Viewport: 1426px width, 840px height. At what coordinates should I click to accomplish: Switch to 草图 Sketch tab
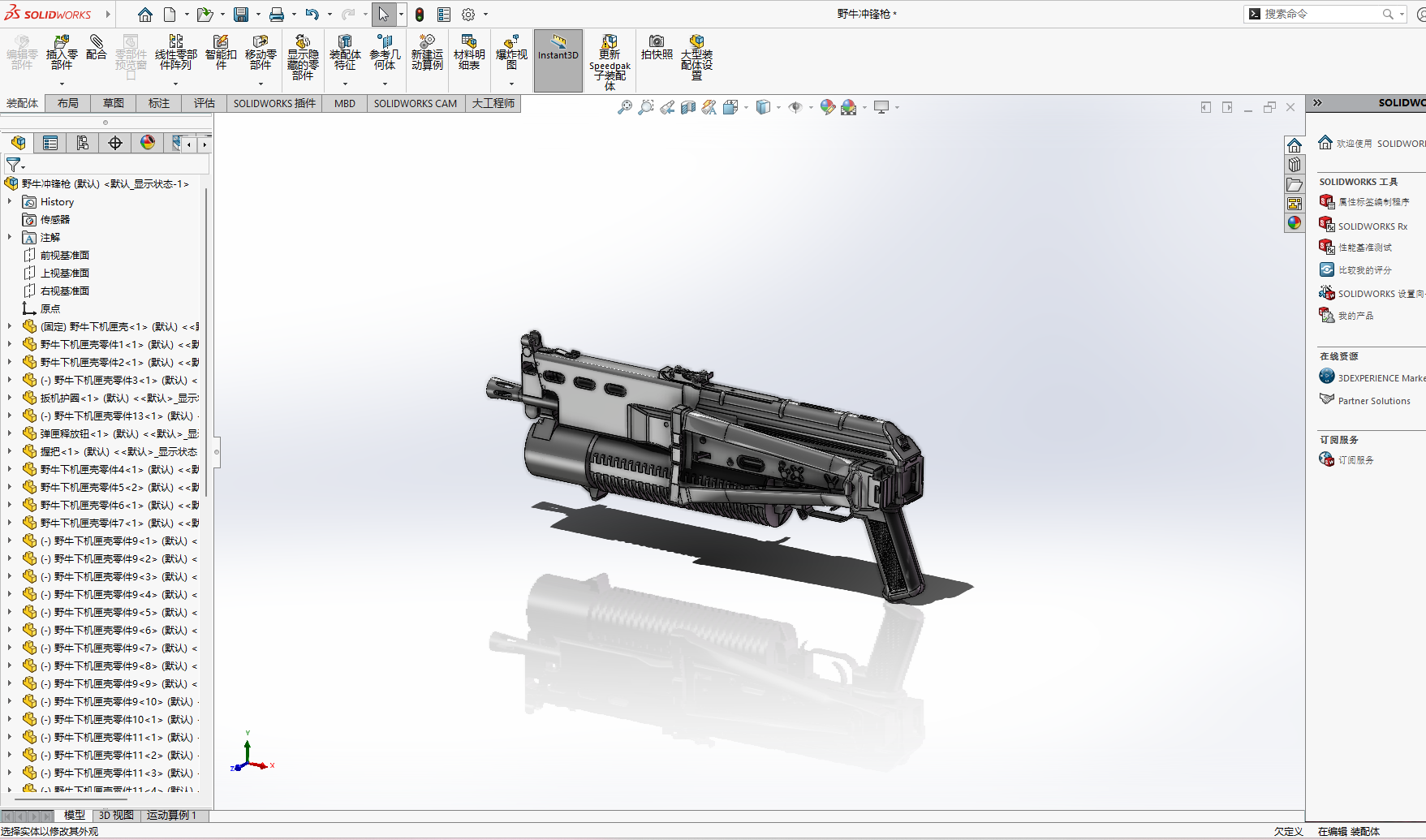114,103
